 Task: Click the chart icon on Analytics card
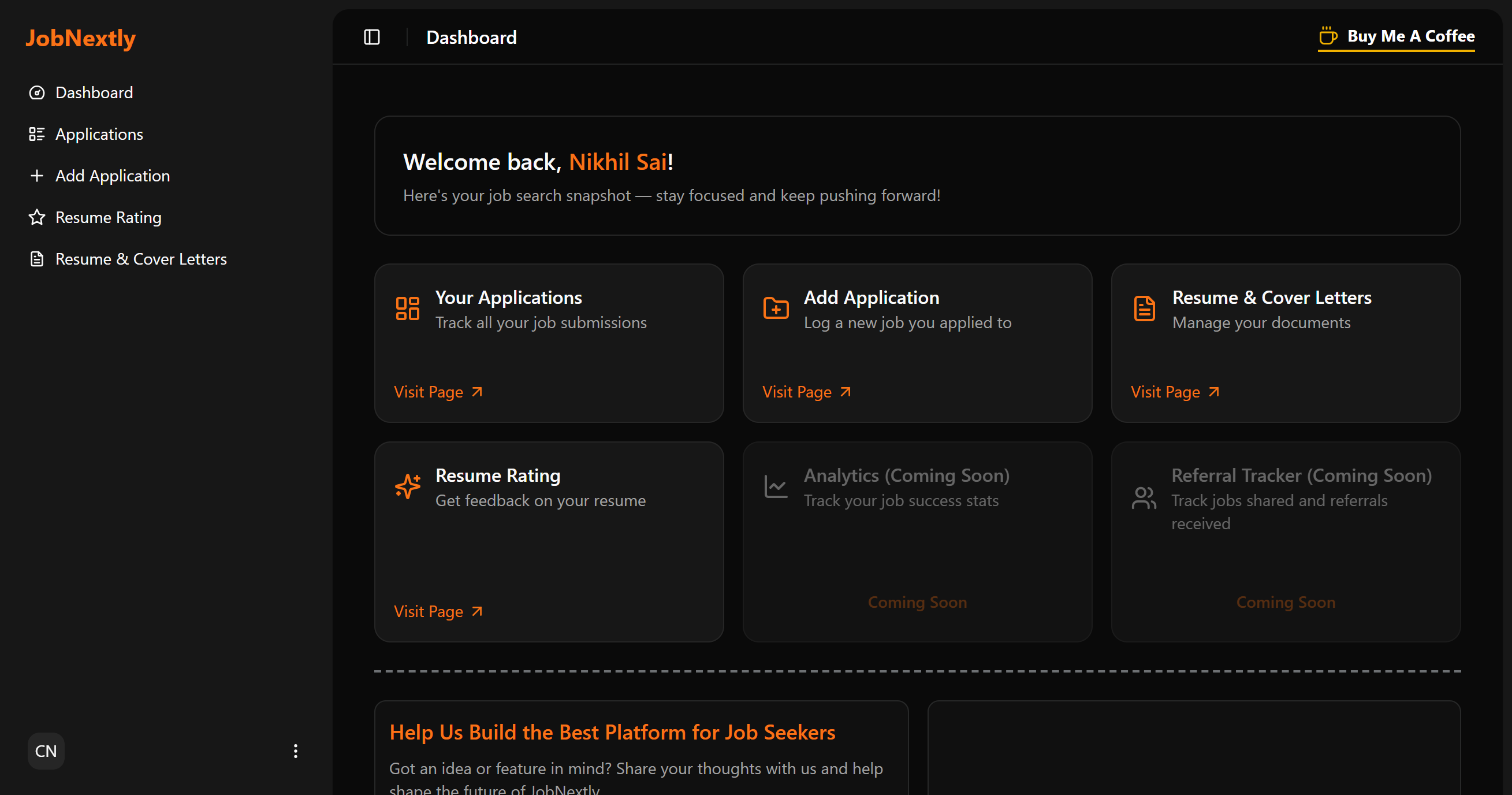tap(776, 486)
